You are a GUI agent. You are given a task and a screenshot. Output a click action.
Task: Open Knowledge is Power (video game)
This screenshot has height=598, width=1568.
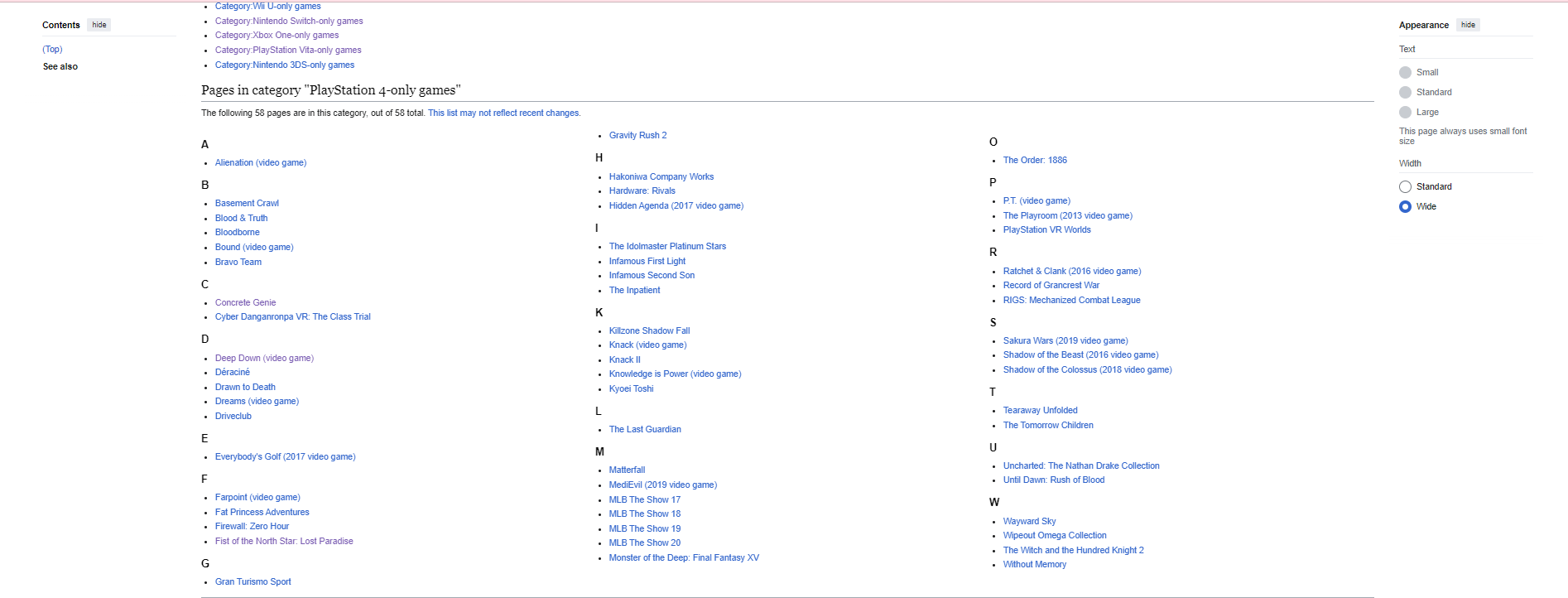[676, 374]
